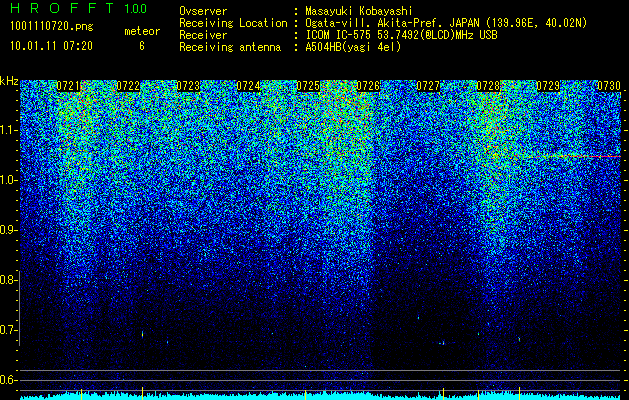Click the 0730 time label
Image resolution: width=629 pixels, height=400 pixels.
pos(609,86)
